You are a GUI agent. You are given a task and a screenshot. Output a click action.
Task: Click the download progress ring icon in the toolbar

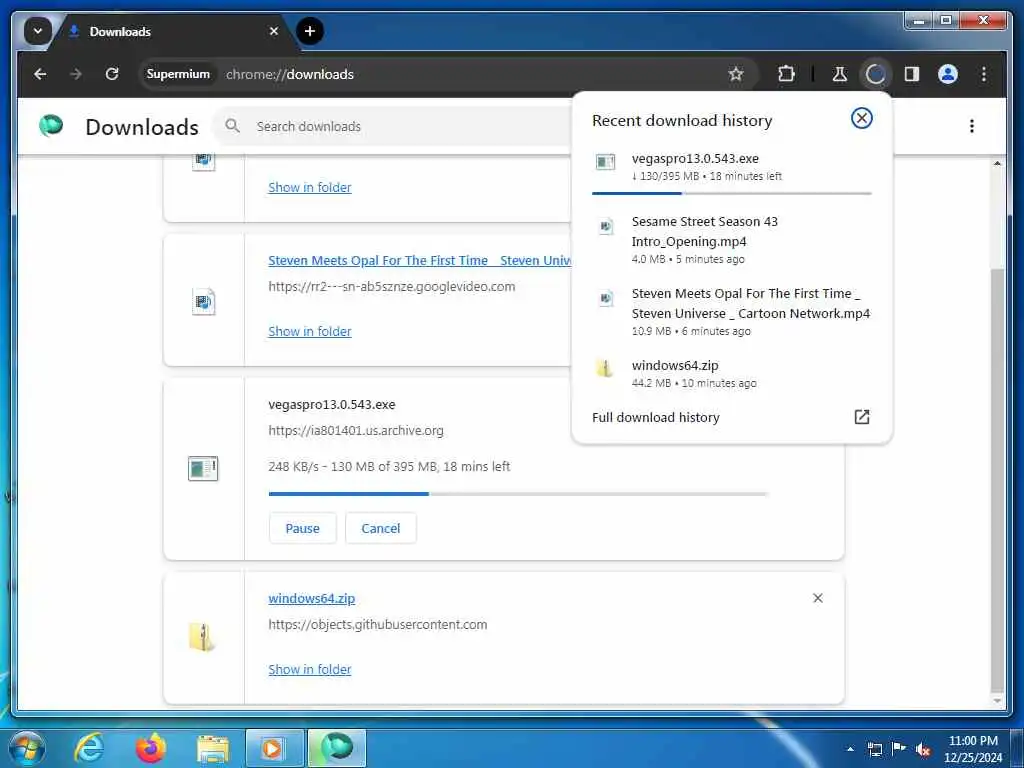pyautogui.click(x=875, y=74)
